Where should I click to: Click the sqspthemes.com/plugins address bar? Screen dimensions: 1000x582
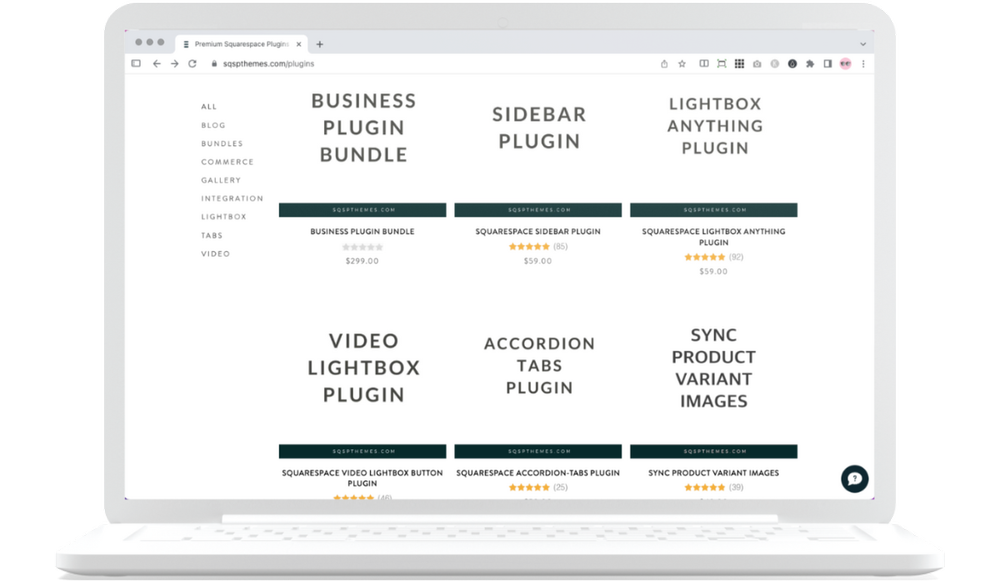click(268, 64)
